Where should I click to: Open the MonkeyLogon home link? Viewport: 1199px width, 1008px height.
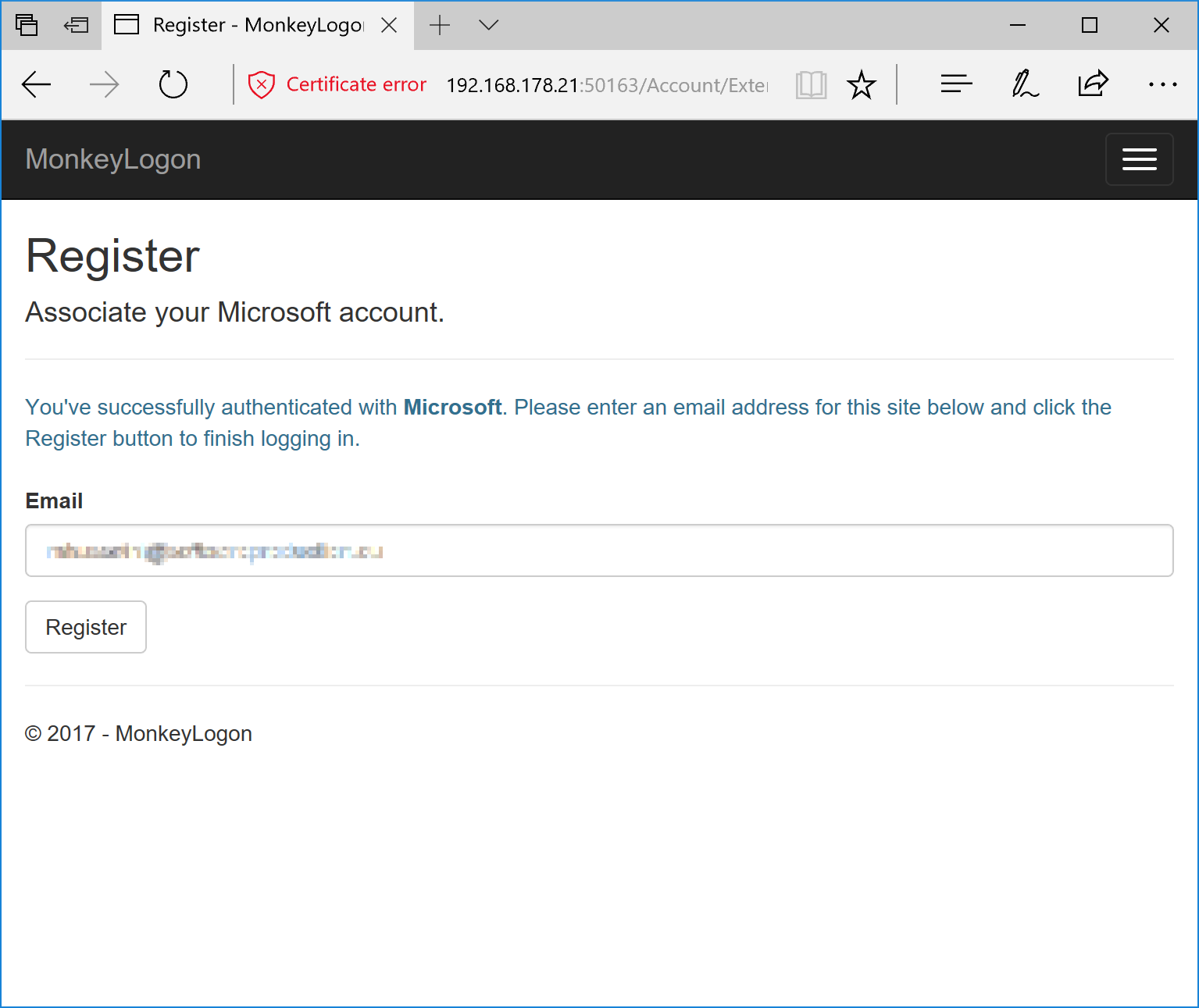point(112,159)
